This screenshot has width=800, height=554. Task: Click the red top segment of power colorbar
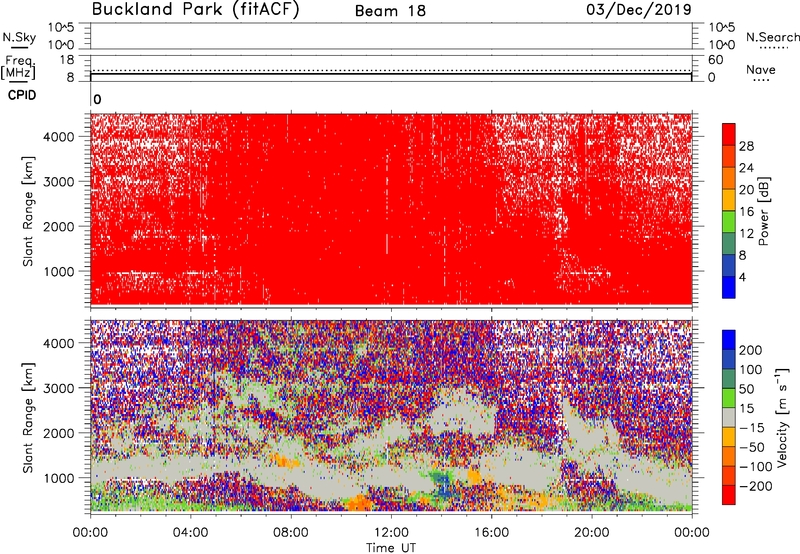click(x=729, y=134)
